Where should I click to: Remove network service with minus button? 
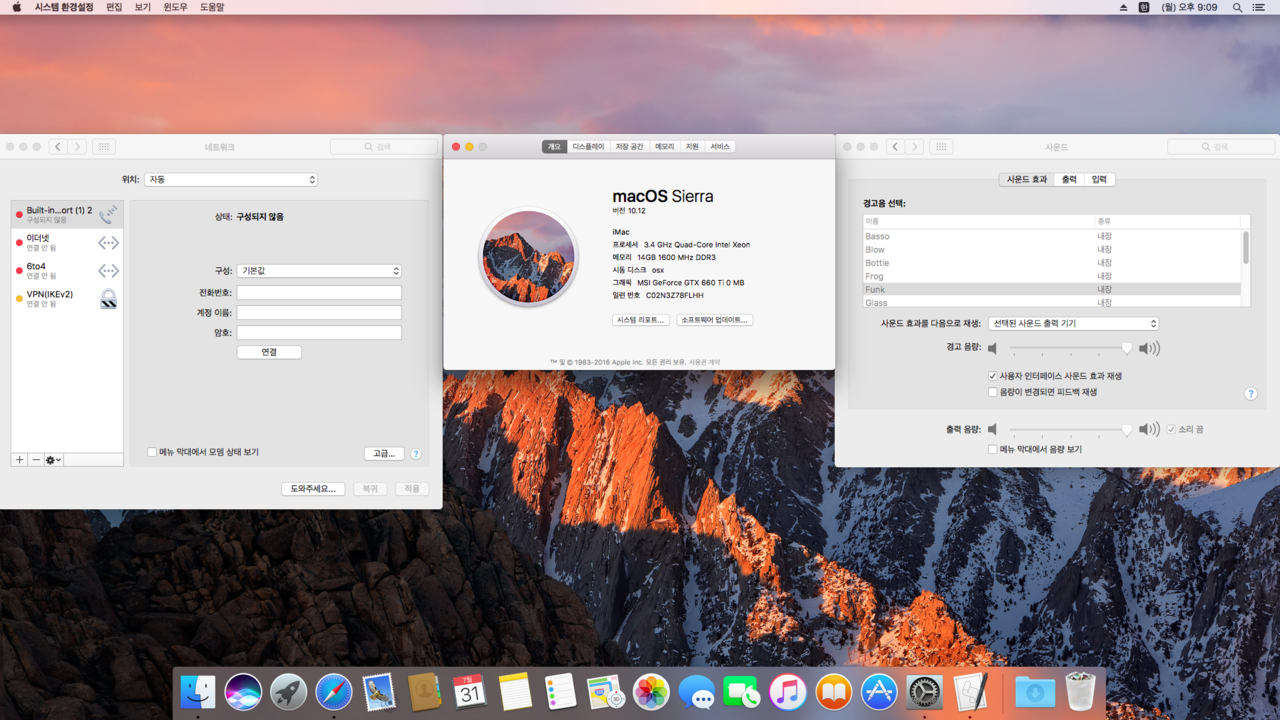coord(36,460)
